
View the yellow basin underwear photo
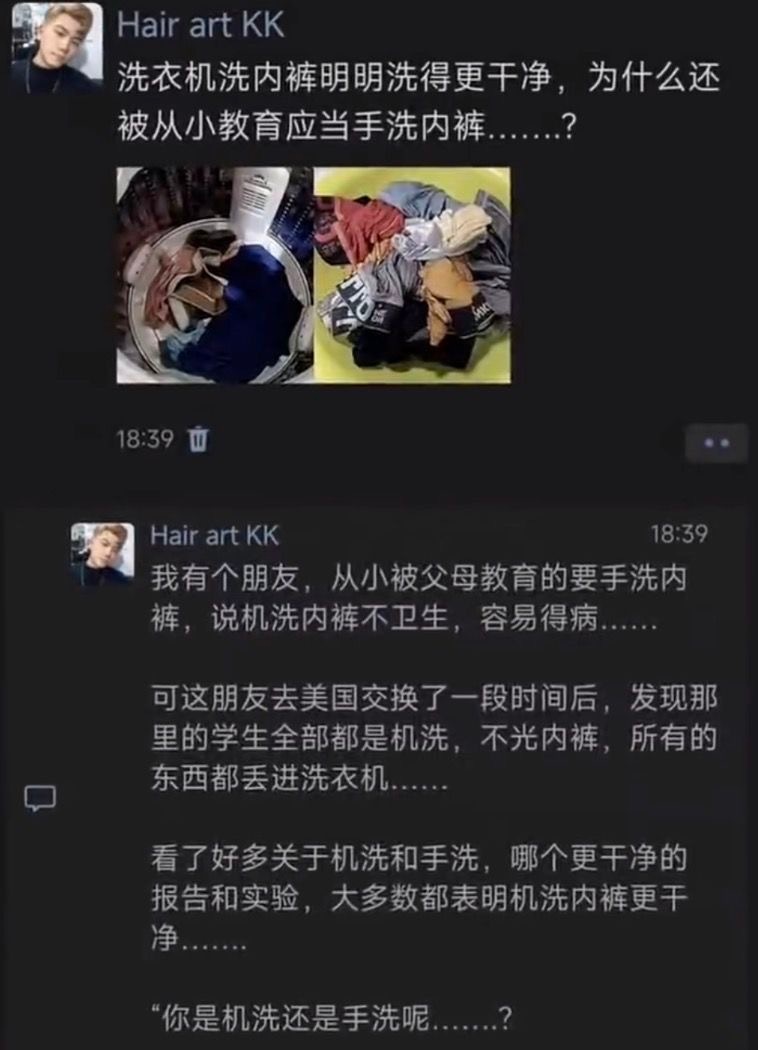[412, 275]
